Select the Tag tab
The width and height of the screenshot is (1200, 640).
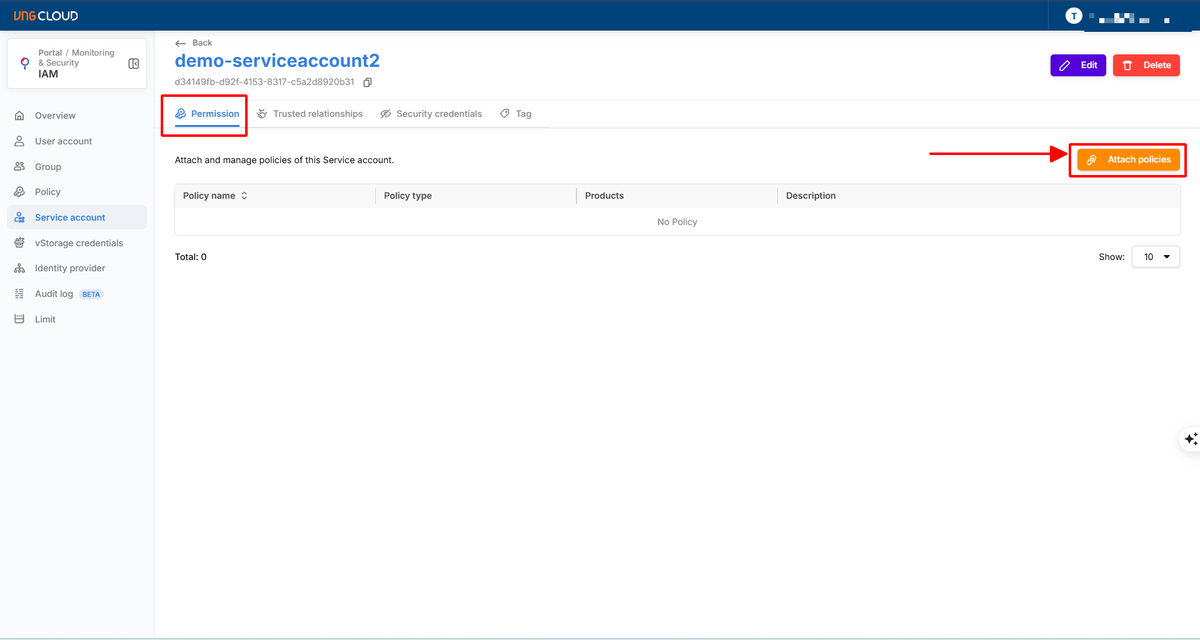516,114
